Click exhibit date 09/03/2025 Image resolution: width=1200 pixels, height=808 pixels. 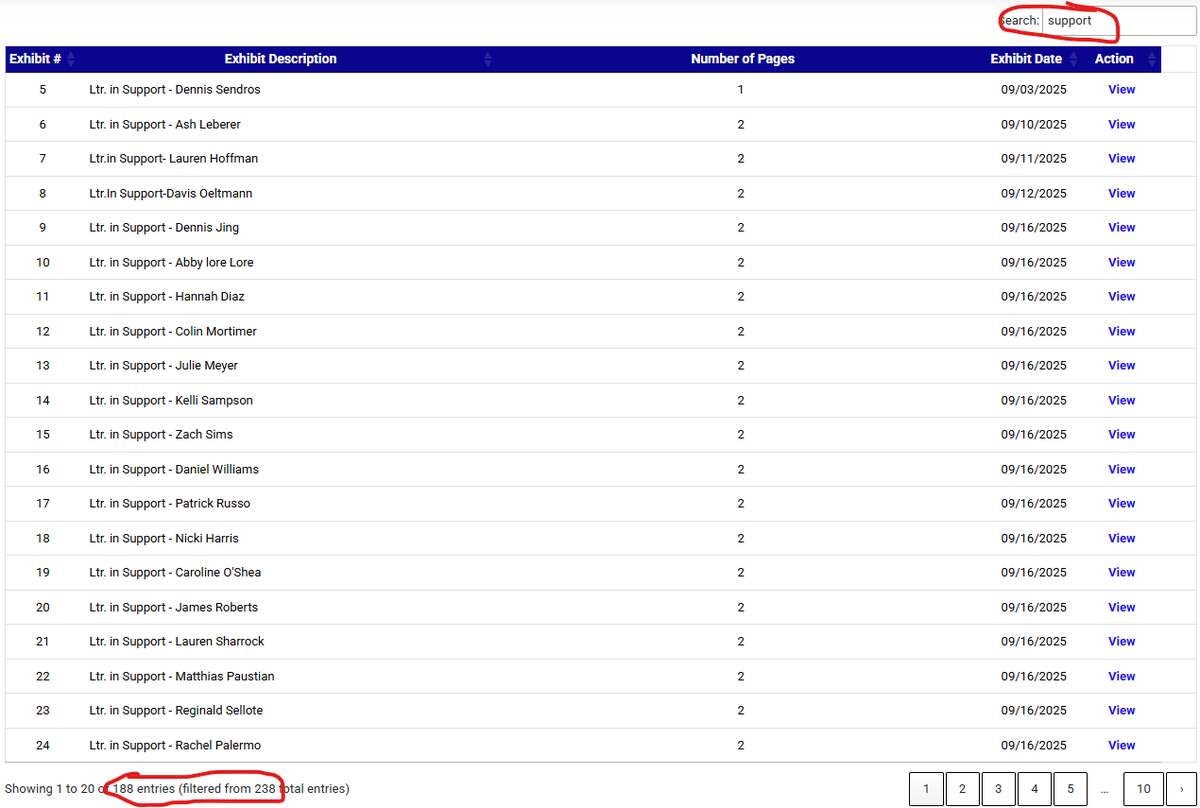(1034, 90)
